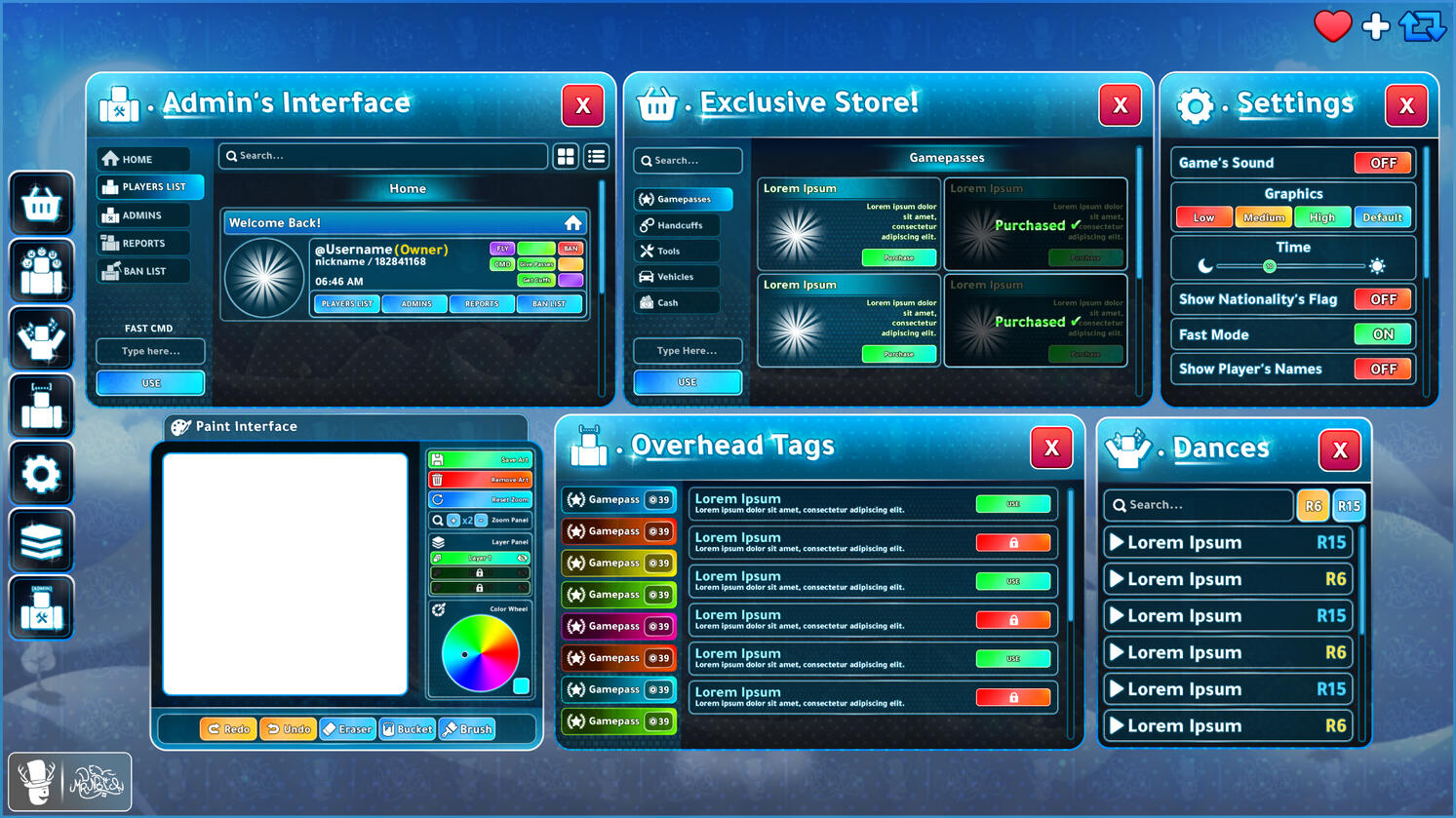This screenshot has height=818, width=1456.
Task: Toggle Game's Sound OFF switch
Action: click(1383, 163)
